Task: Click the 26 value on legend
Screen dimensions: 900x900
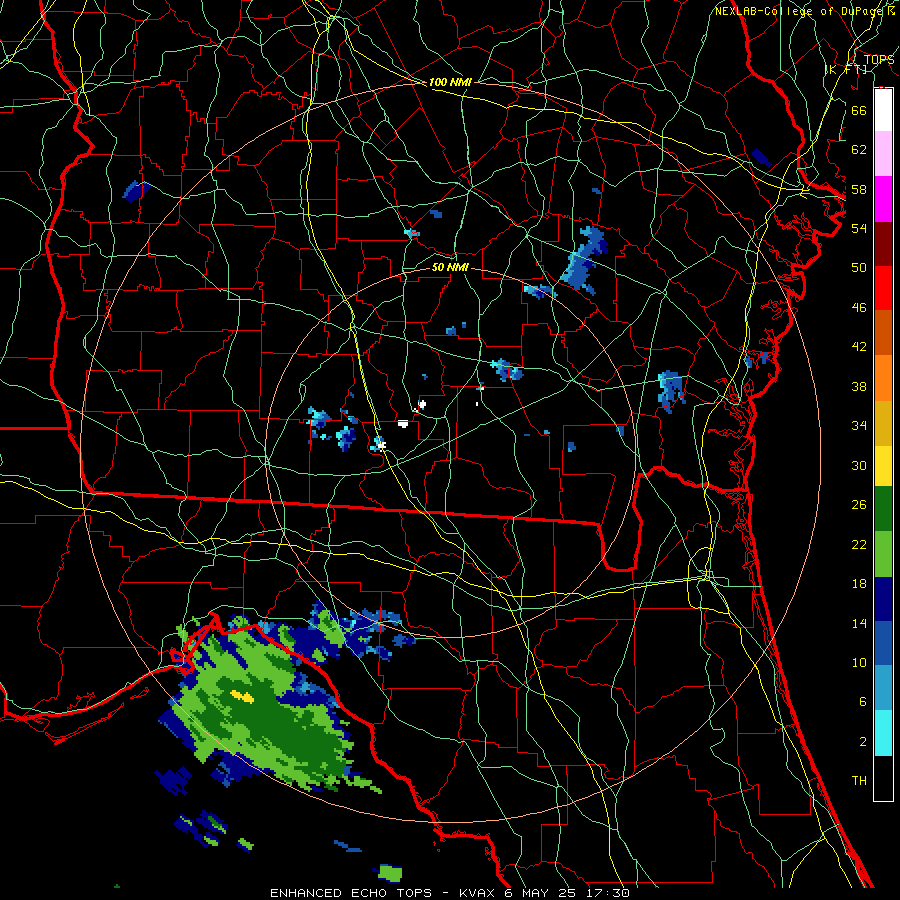Action: click(x=859, y=505)
